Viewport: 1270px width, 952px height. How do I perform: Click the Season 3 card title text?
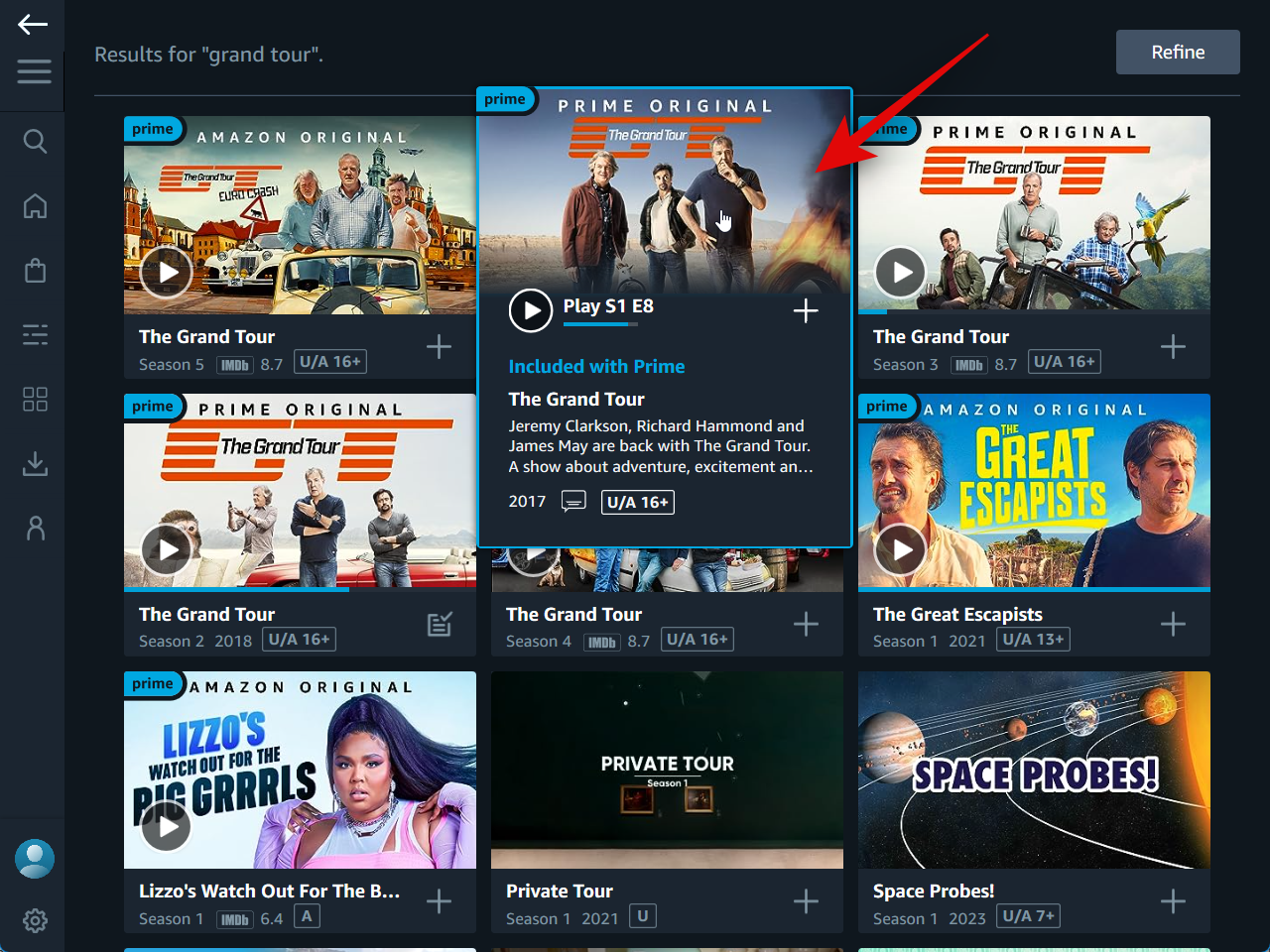[941, 336]
